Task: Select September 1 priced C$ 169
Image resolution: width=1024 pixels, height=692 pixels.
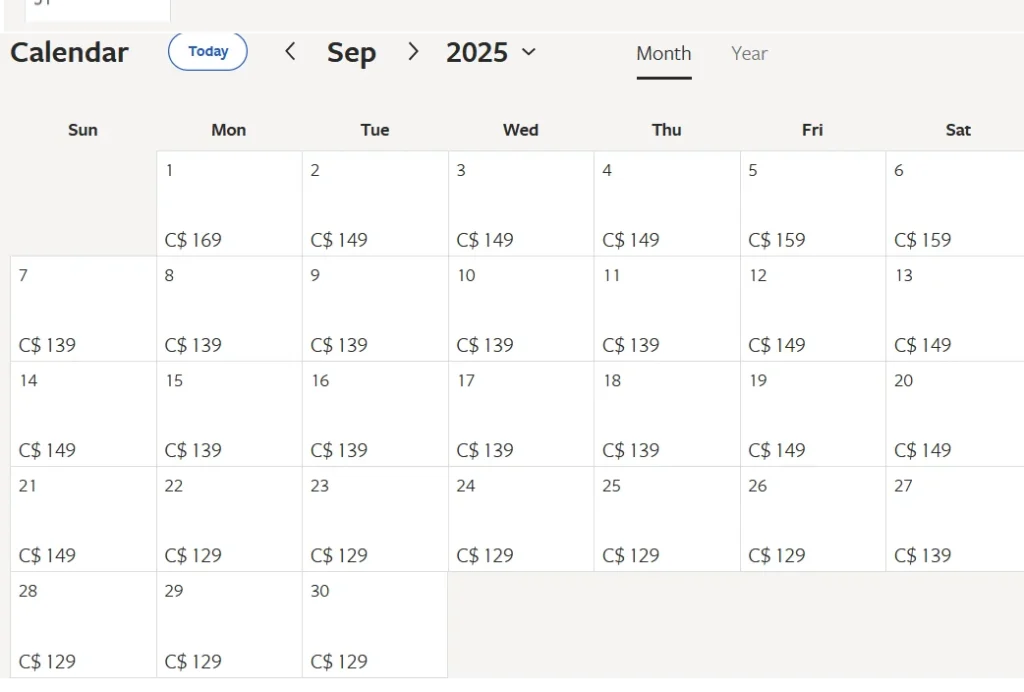Action: [229, 204]
